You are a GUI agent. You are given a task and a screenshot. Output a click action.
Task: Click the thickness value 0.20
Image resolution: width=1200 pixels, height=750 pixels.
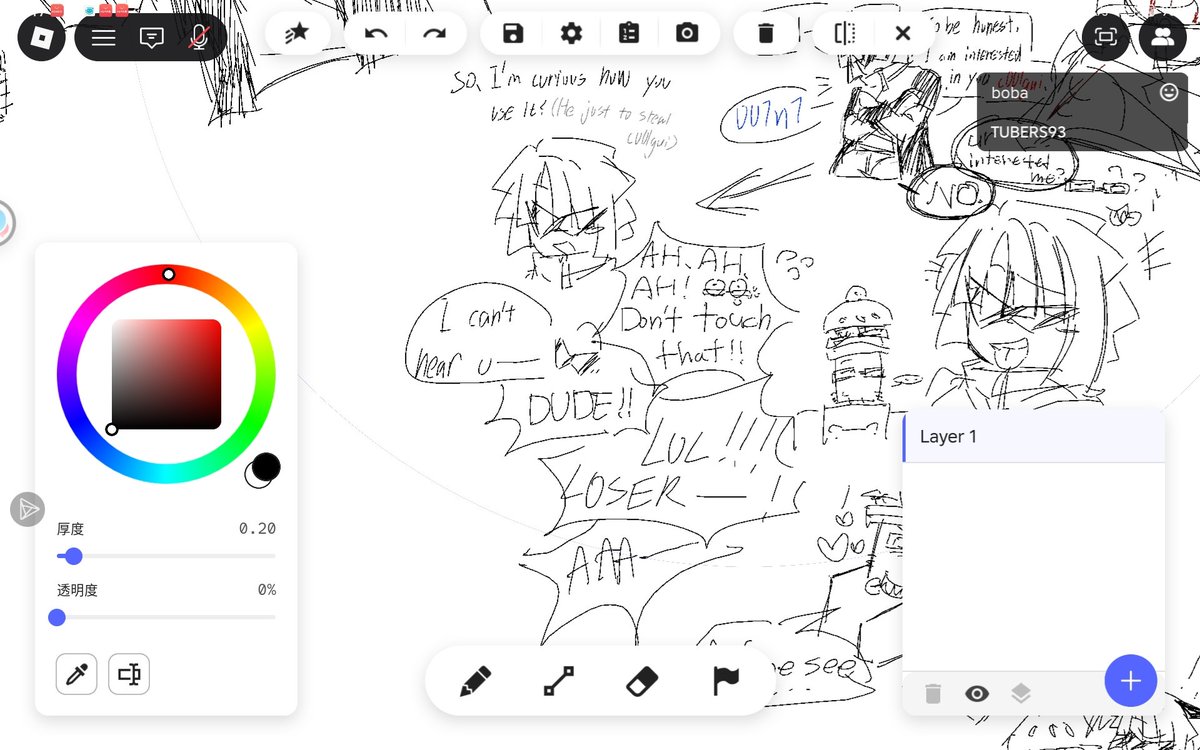coord(257,528)
